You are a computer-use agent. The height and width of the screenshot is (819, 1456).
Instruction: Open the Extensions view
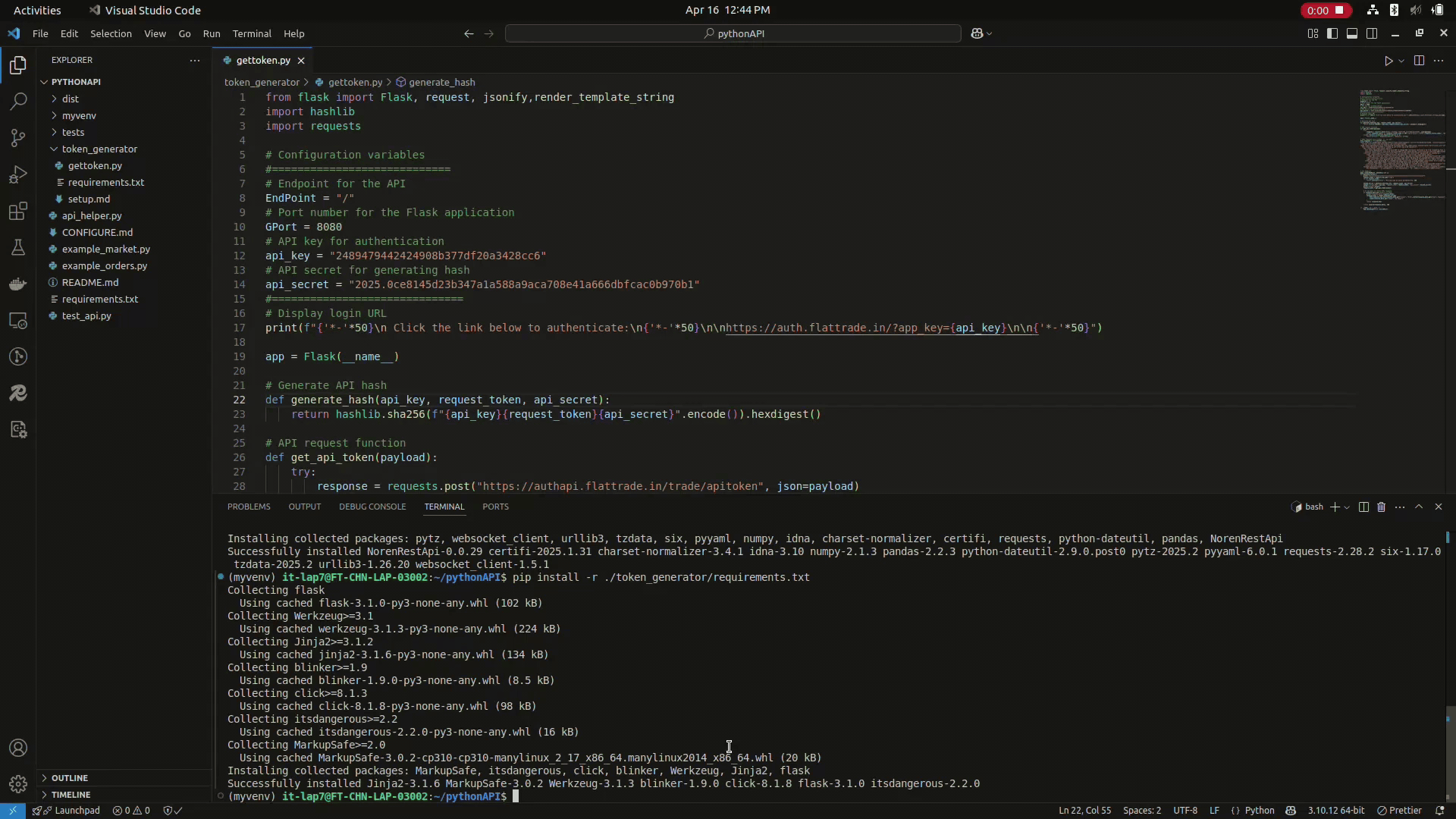18,211
